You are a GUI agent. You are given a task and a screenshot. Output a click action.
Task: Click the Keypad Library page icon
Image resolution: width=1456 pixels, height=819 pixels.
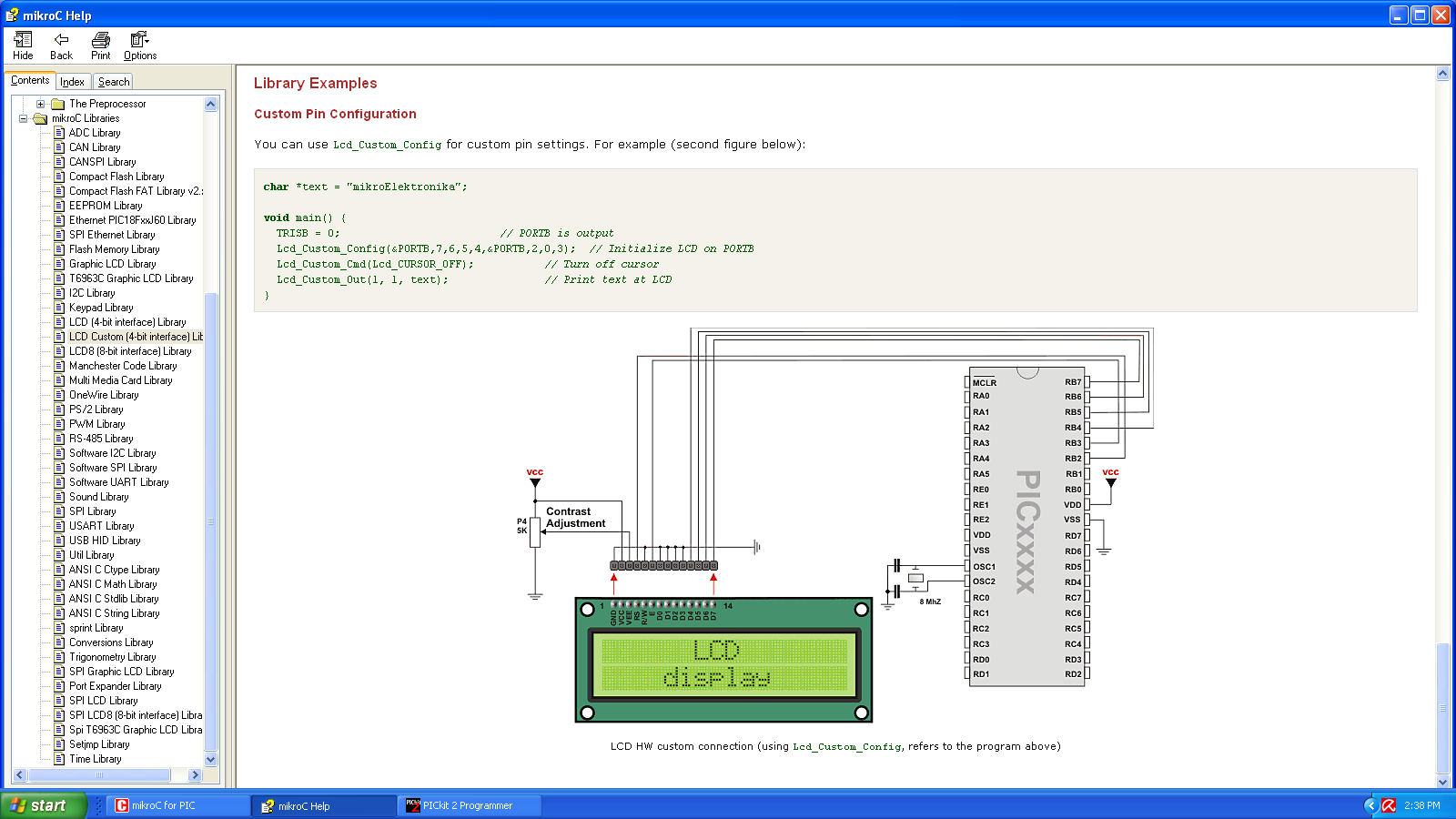click(x=59, y=308)
